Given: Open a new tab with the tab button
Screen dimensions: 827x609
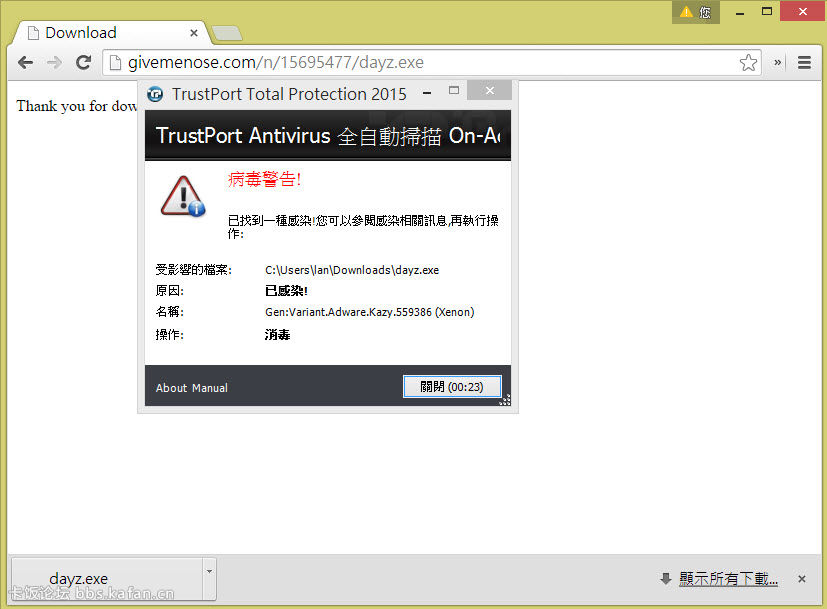Looking at the screenshot, I should click(x=226, y=33).
